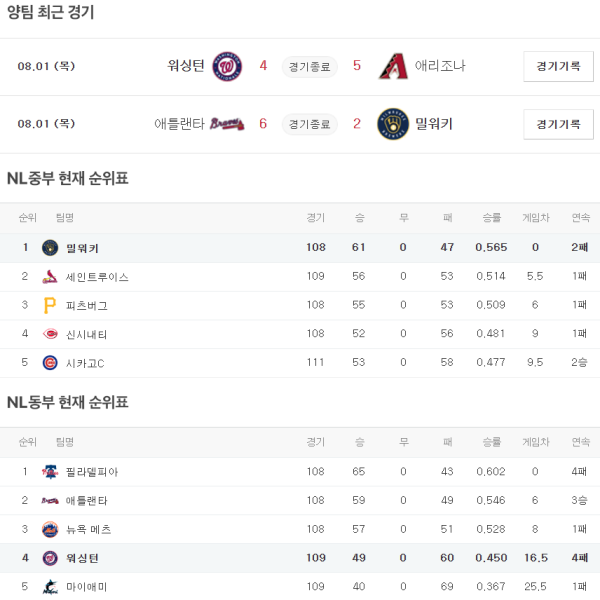Click the 승률 column header in NL중부 table
Image resolution: width=600 pixels, height=600 pixels.
492,218
